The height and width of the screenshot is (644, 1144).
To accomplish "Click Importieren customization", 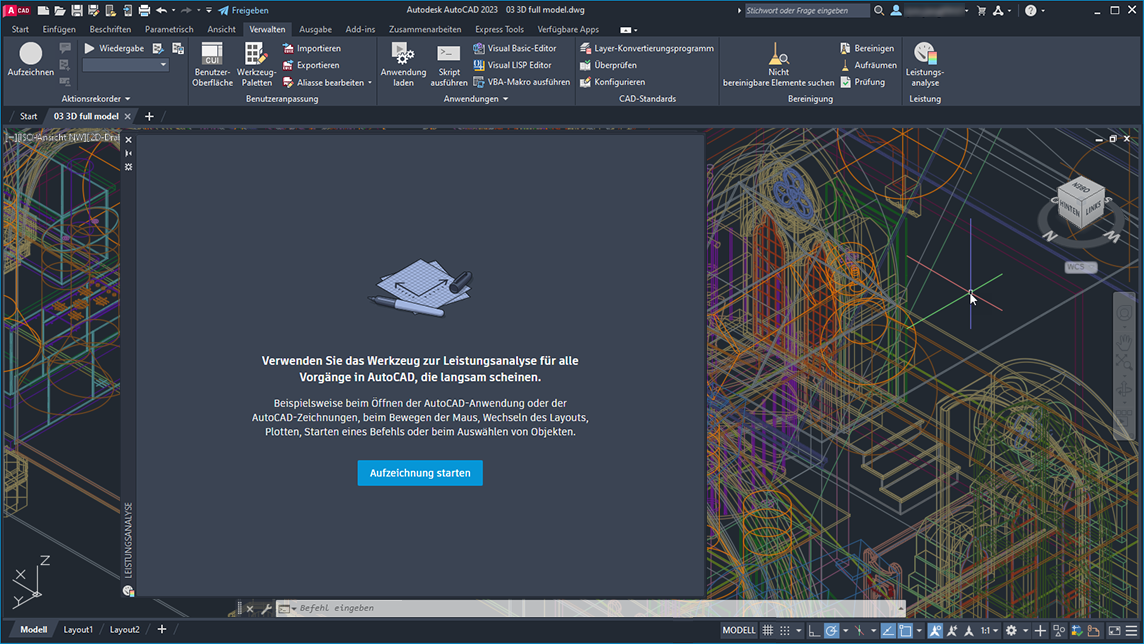I will click(312, 48).
